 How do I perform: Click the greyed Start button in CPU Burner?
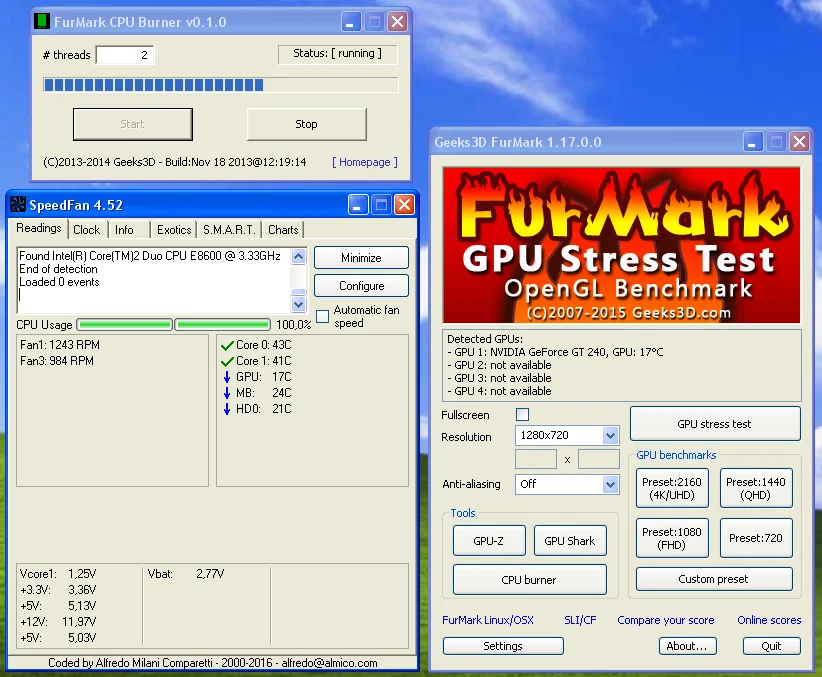[x=133, y=124]
